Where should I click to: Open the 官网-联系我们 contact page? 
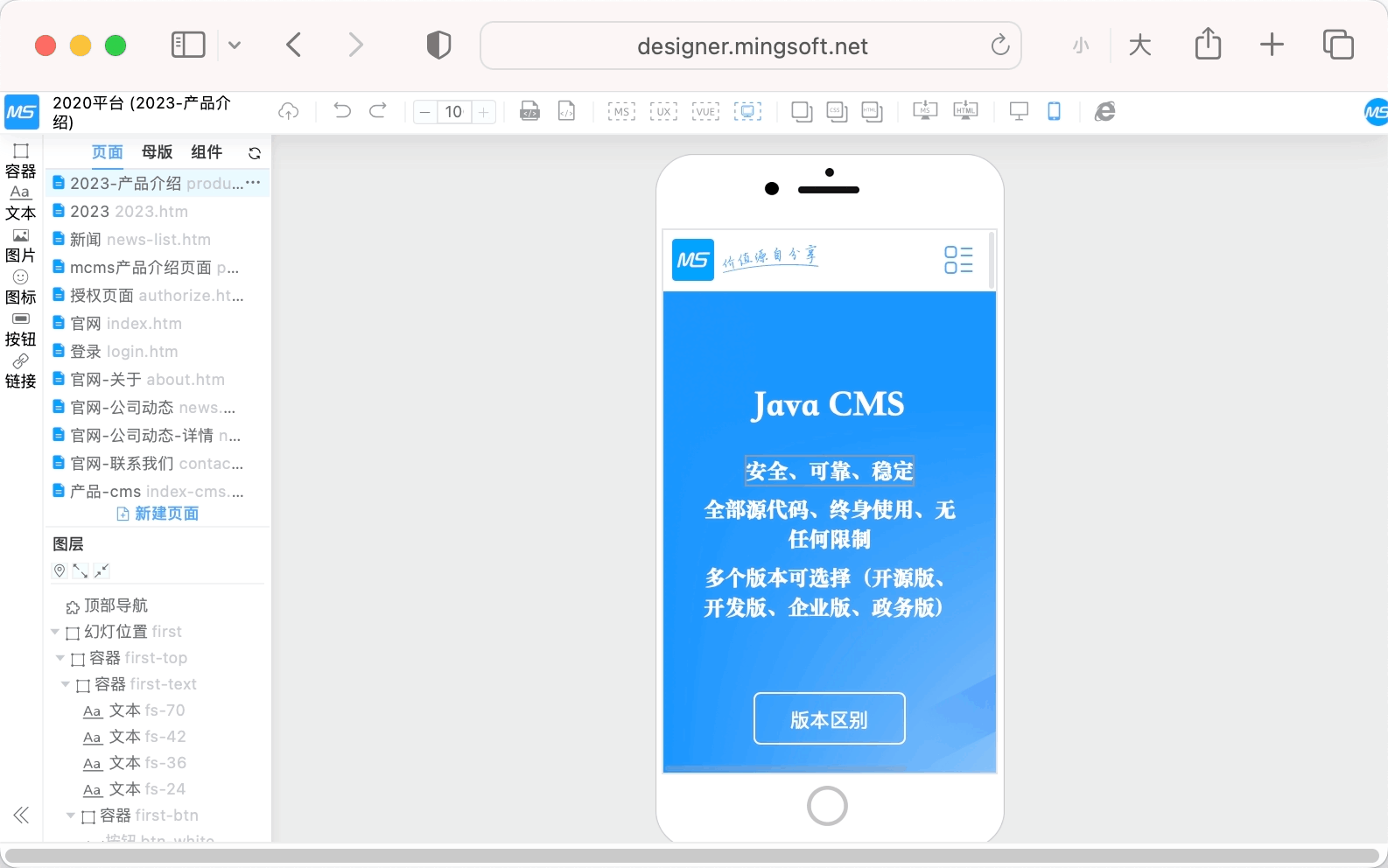click(158, 463)
